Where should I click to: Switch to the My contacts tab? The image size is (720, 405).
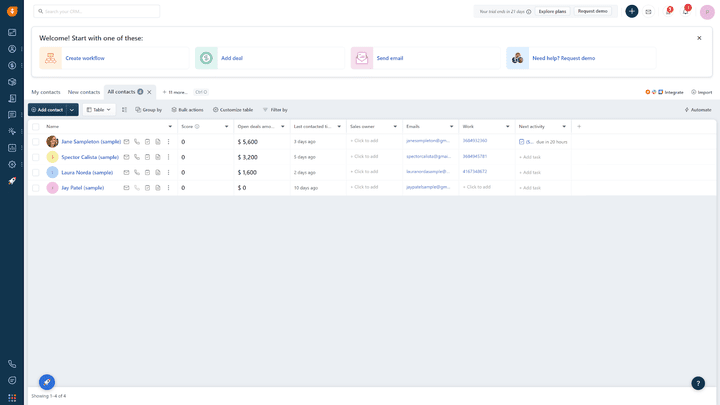tap(46, 92)
